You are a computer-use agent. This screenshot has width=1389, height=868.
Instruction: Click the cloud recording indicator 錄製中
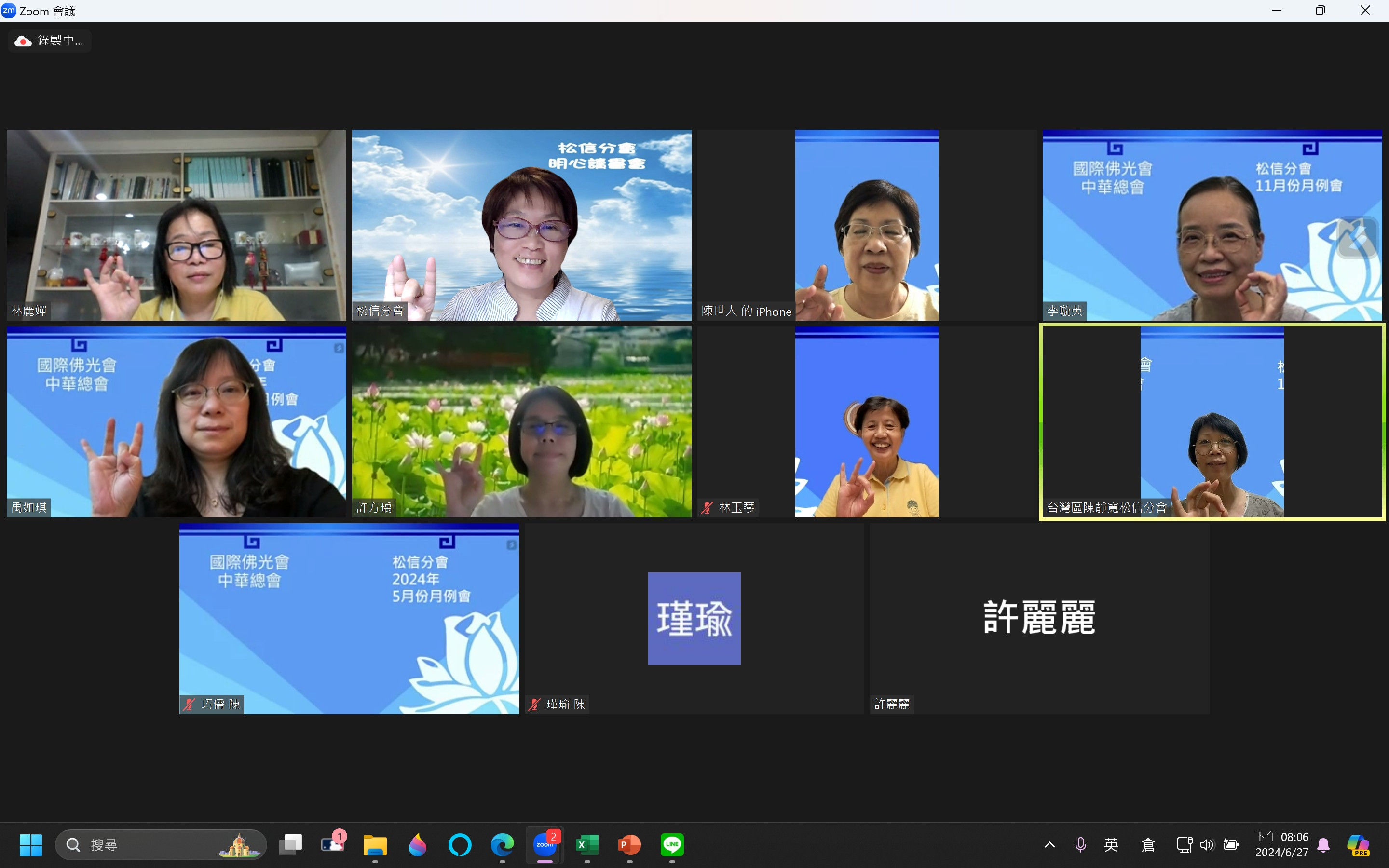(49, 41)
